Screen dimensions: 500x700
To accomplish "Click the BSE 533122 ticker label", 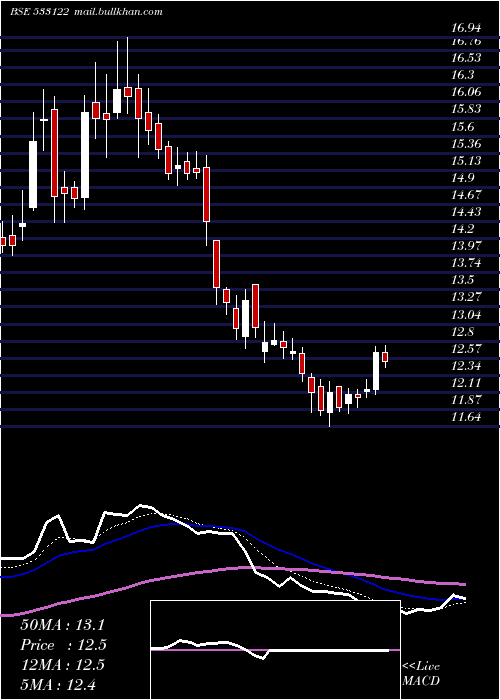I will (x=39, y=12).
